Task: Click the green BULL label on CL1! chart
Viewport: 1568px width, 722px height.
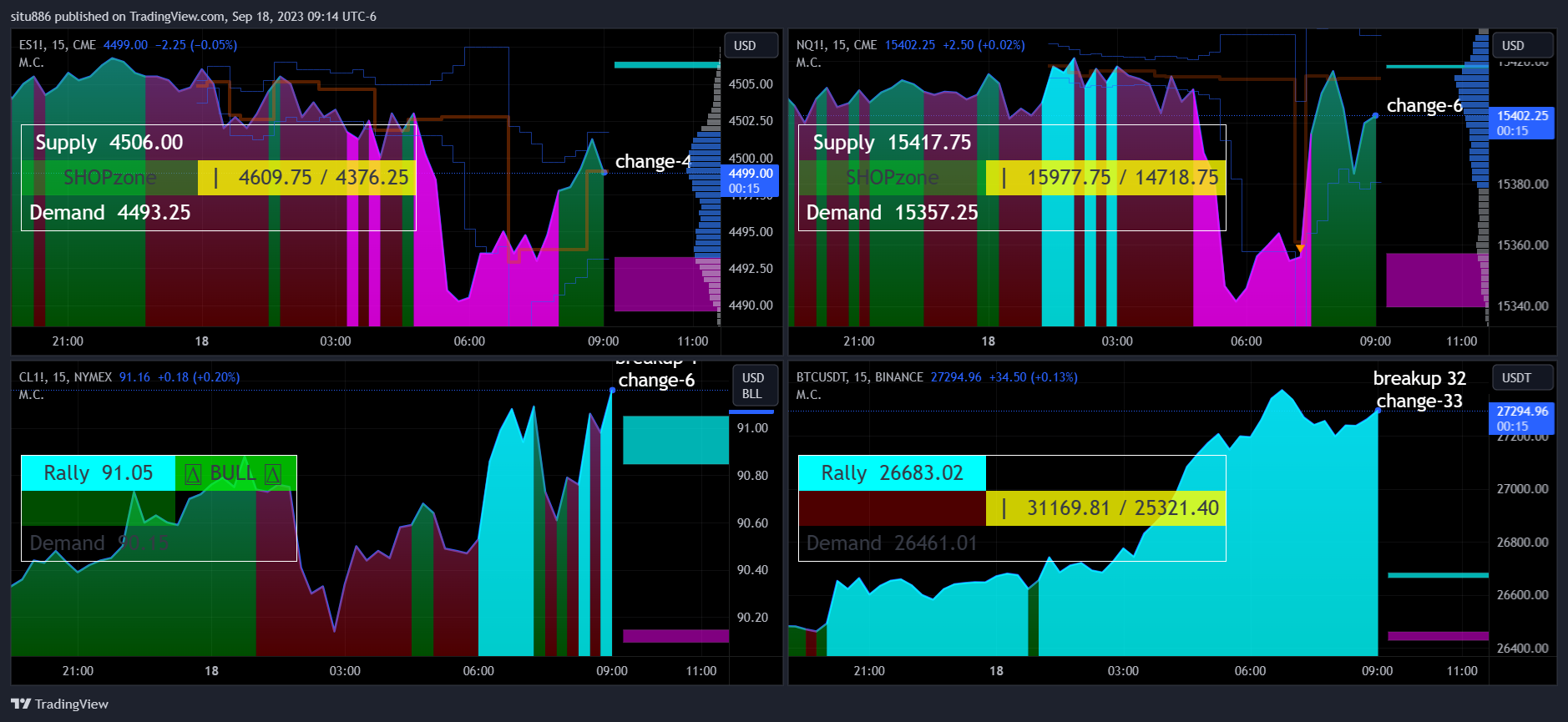Action: click(236, 473)
